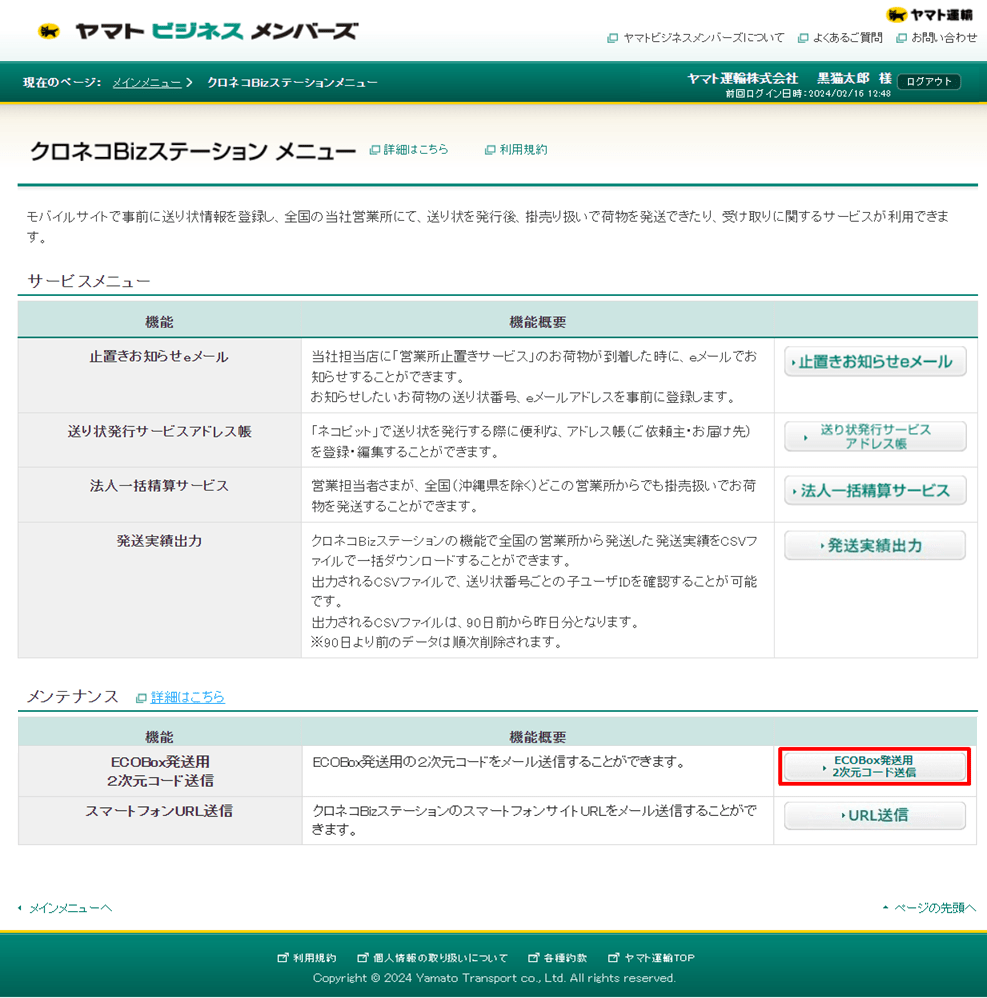This screenshot has height=998, width=987.
Task: Click the external-link icon before ヤマト運輸TOP
Action: point(614,958)
